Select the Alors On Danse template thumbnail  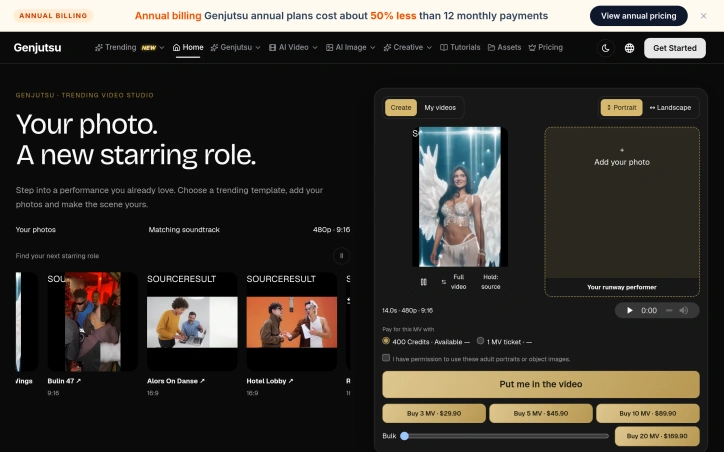click(192, 322)
